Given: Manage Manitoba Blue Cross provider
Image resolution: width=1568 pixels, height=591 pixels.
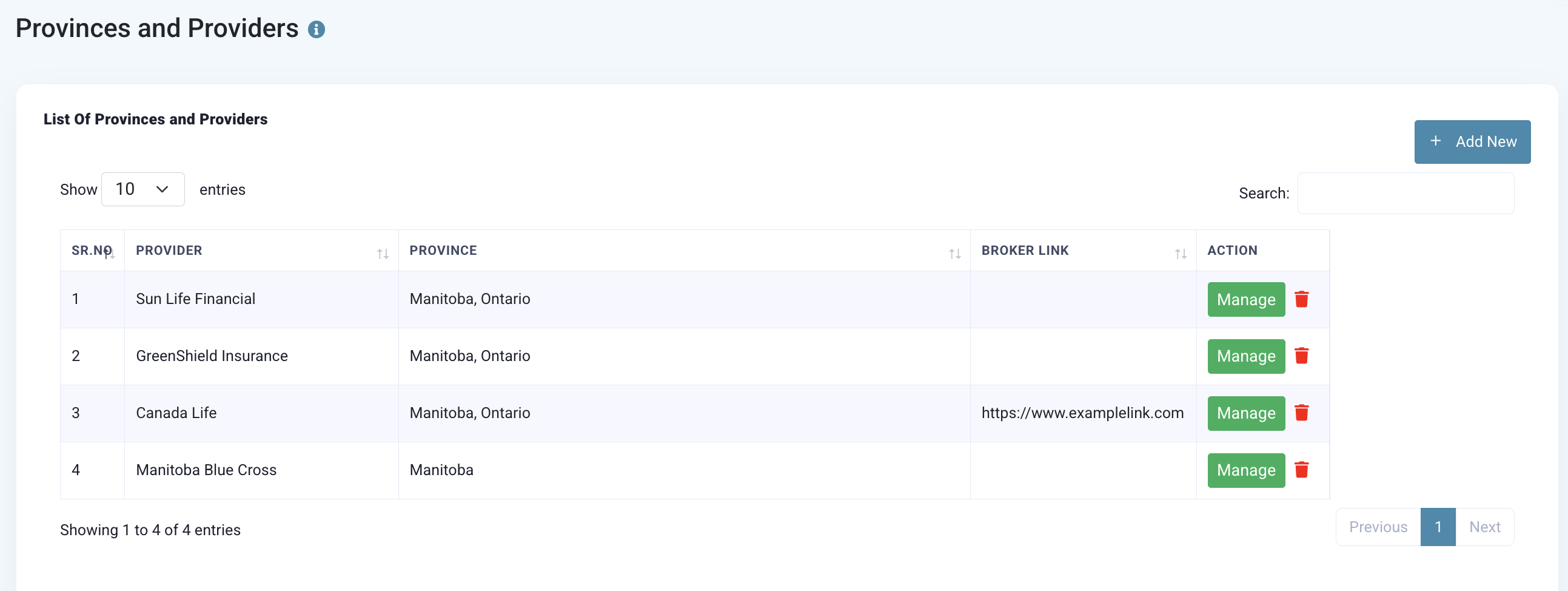Looking at the screenshot, I should 1245,470.
